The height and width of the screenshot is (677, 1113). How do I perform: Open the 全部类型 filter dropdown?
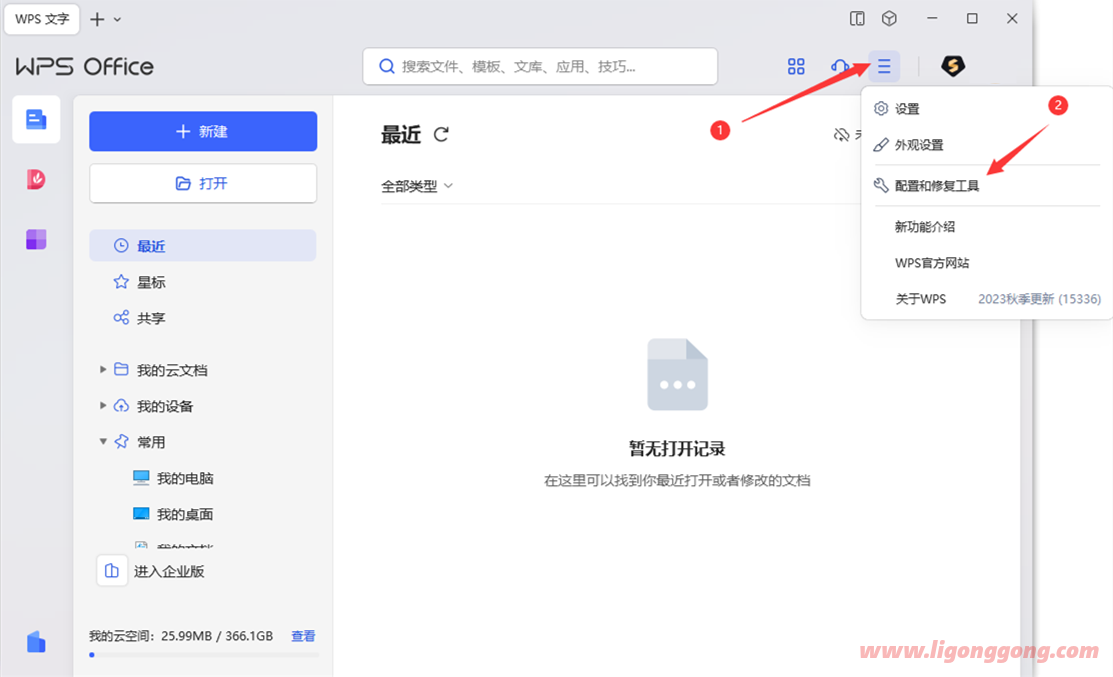point(417,186)
